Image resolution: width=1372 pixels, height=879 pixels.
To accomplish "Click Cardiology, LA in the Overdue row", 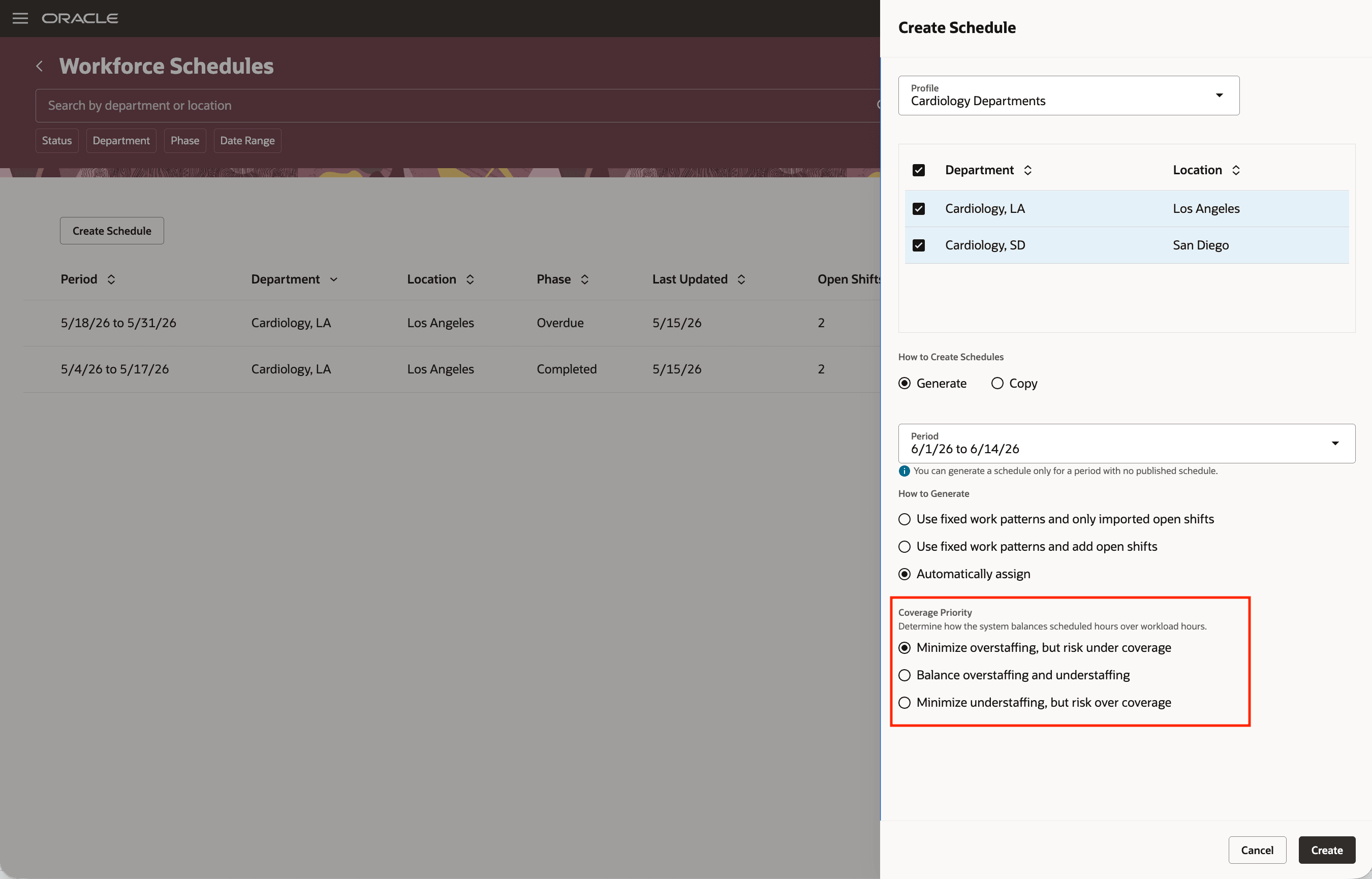I will pos(291,323).
